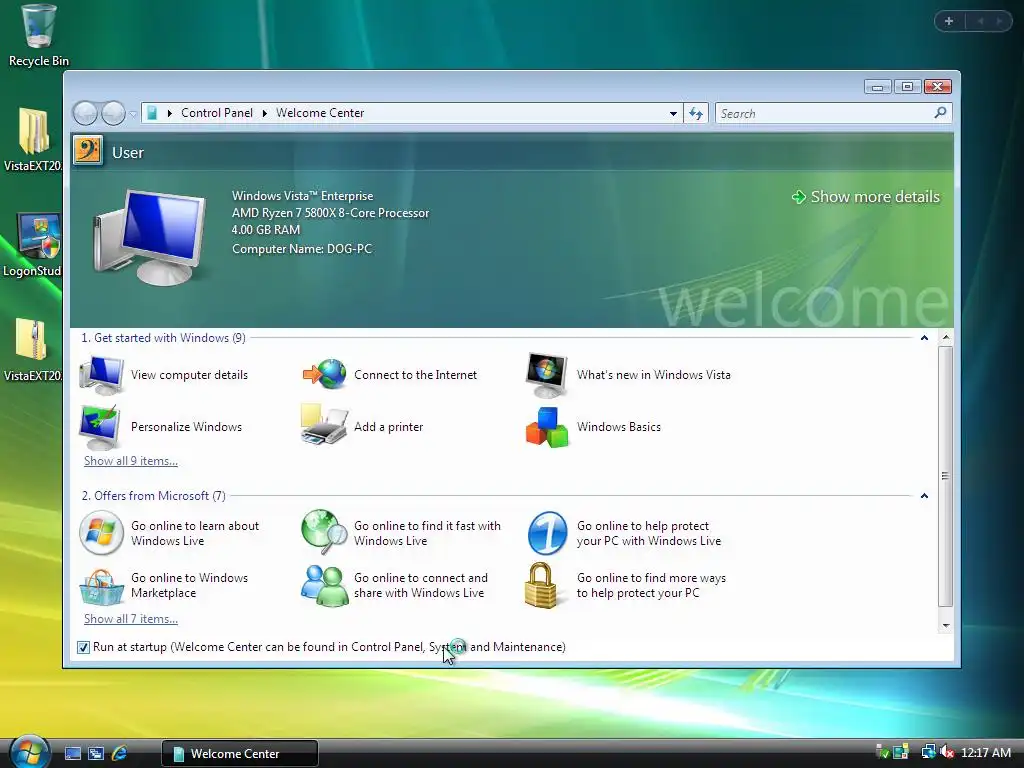The width and height of the screenshot is (1024, 768).
Task: Select Welcome Center taskbar button
Action: [x=240, y=754]
